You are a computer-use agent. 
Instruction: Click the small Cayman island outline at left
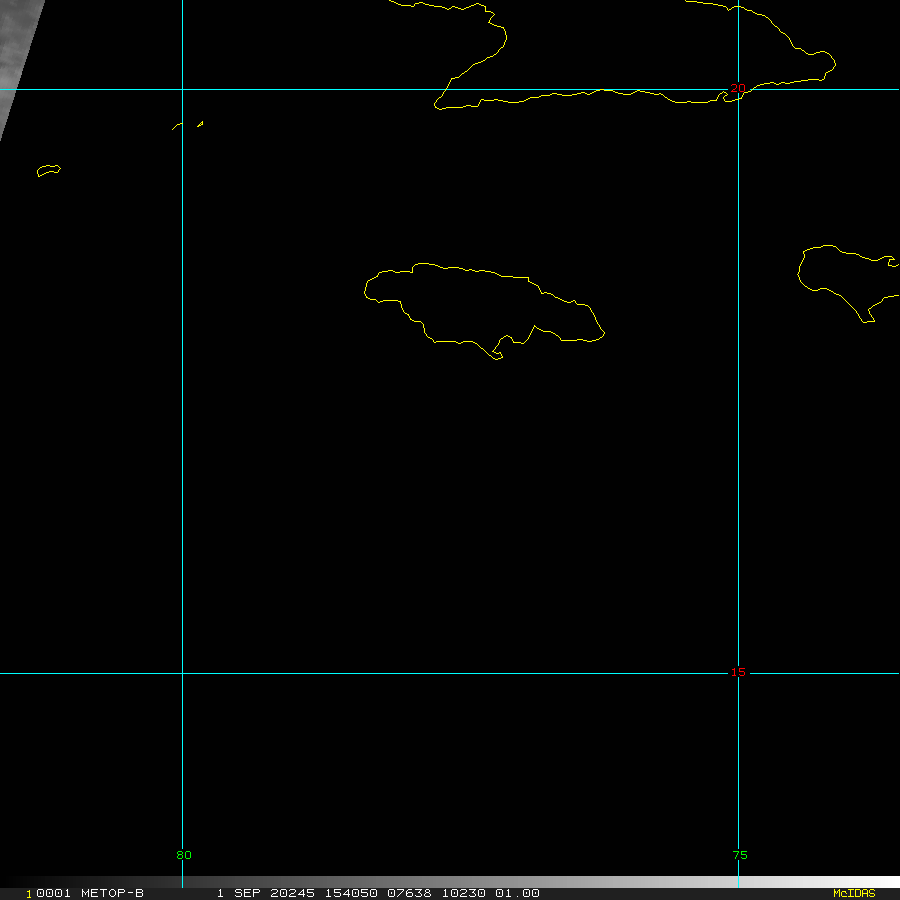tap(48, 170)
